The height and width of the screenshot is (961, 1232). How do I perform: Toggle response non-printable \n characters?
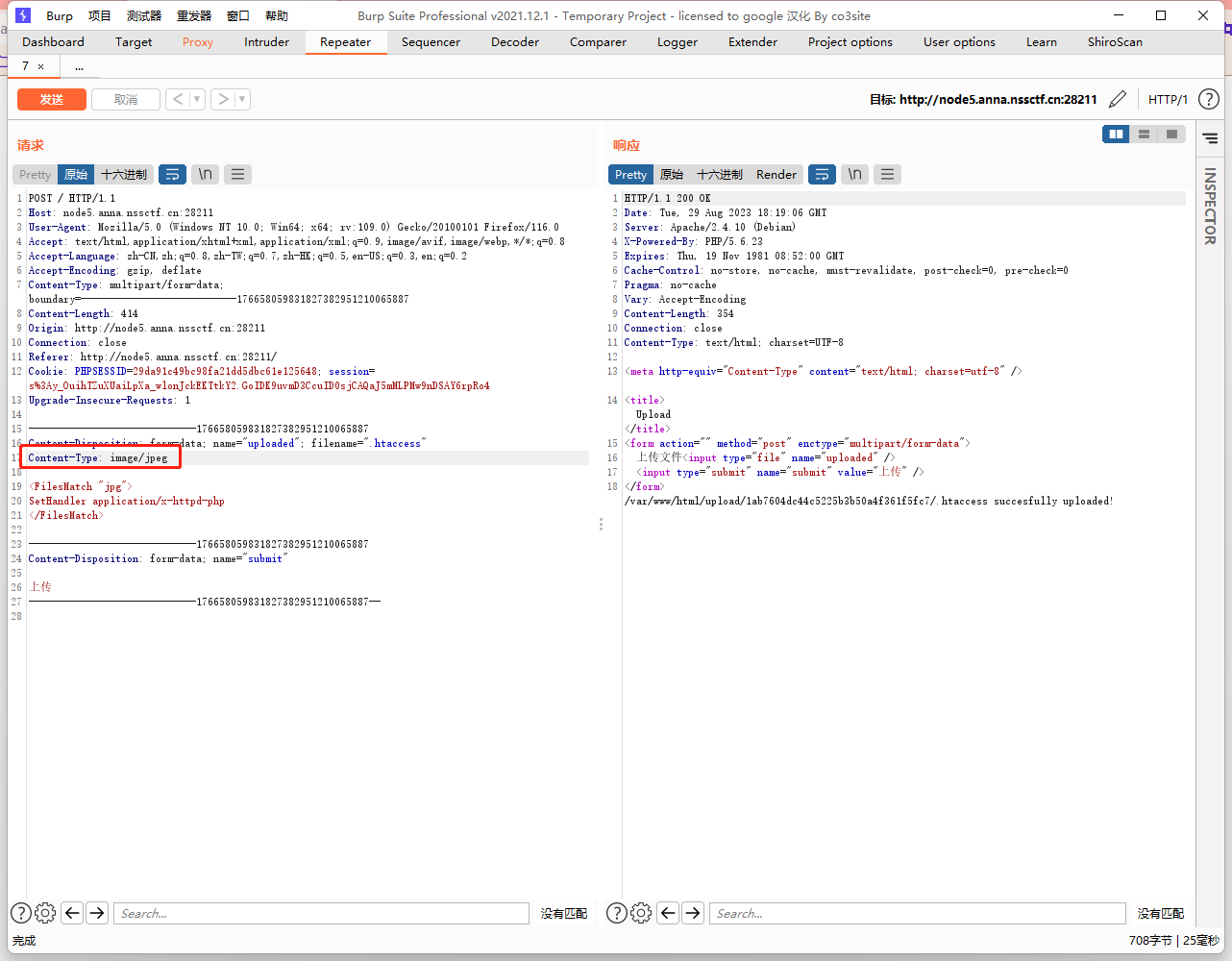point(854,174)
